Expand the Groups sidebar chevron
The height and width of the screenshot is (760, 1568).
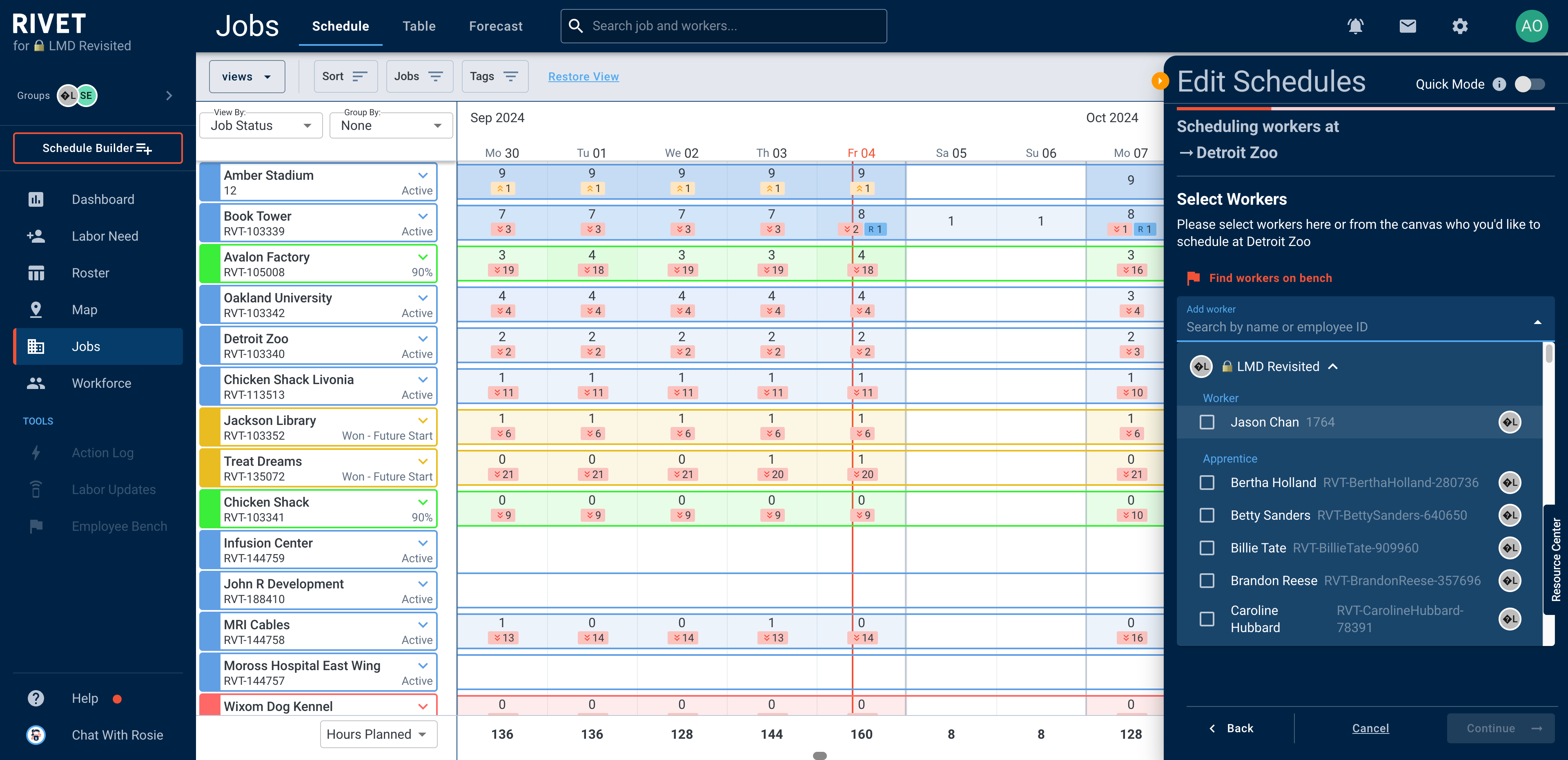pyautogui.click(x=169, y=95)
